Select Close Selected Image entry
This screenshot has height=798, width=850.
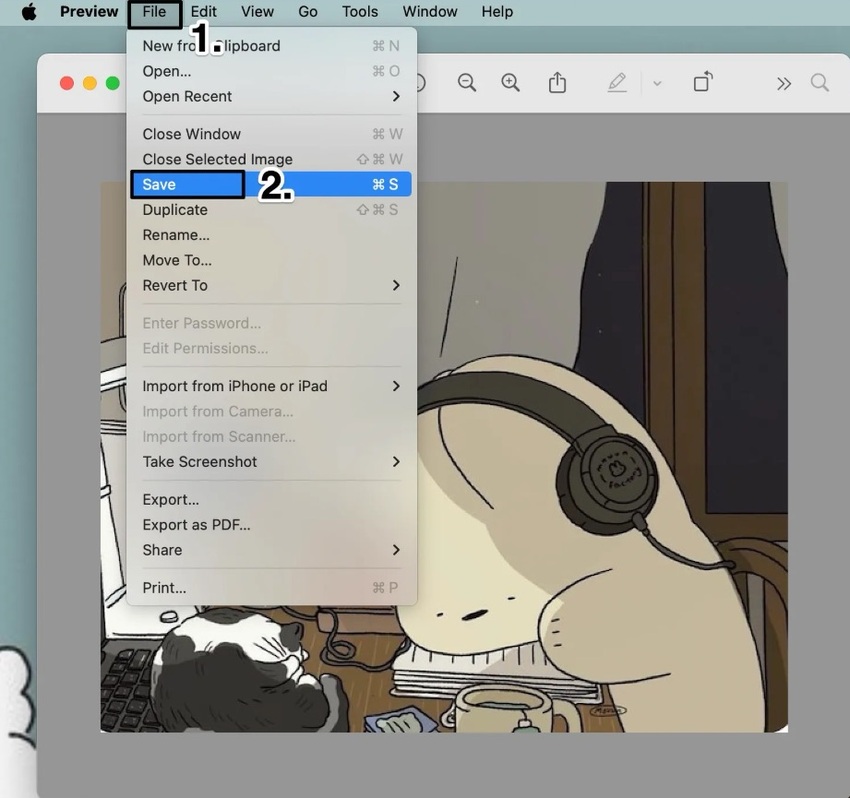pyautogui.click(x=271, y=159)
